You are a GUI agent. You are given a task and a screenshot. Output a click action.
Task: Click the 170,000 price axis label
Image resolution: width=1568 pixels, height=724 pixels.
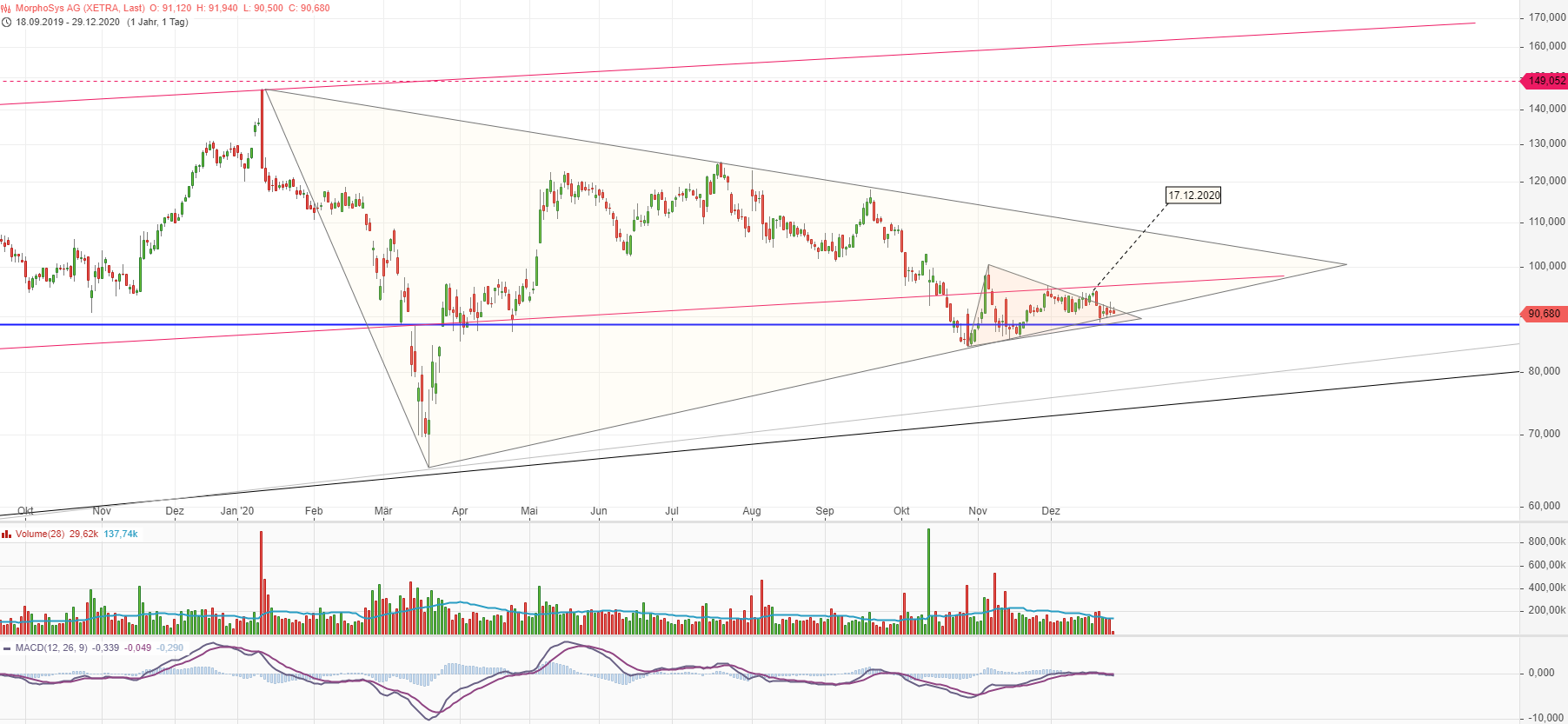point(1547,17)
